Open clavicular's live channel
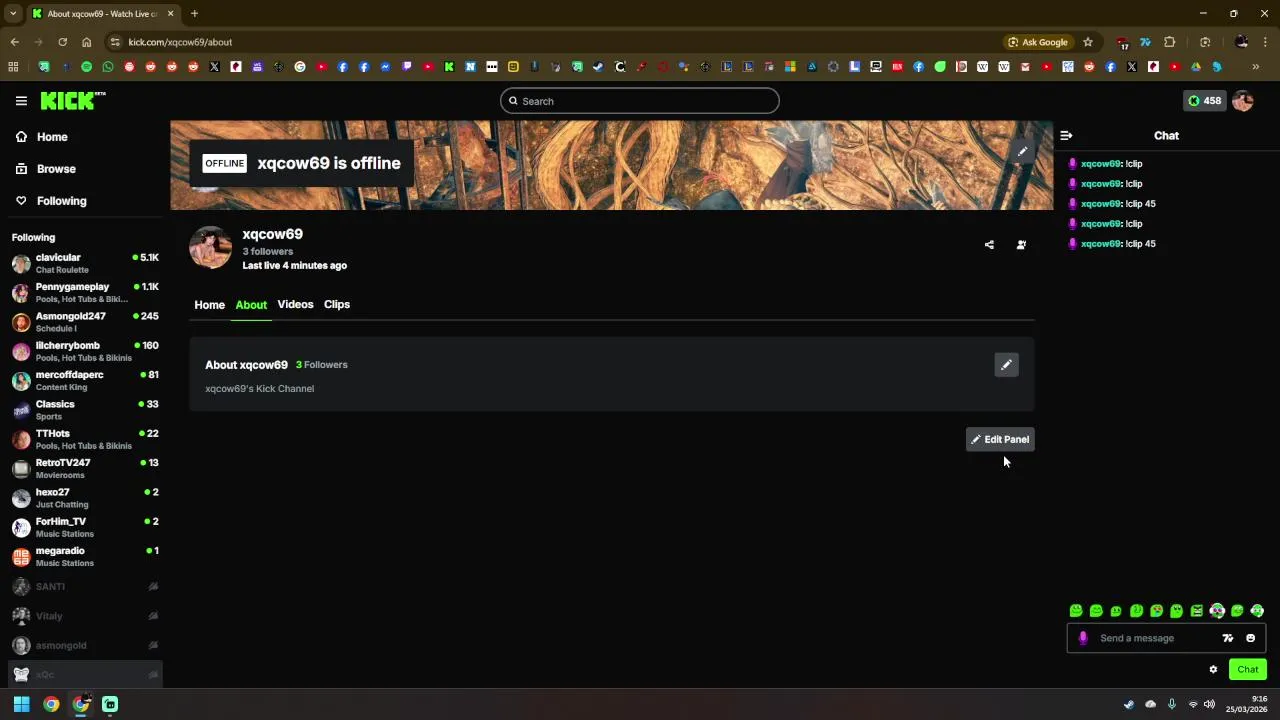Screen dimensions: 1280x720 85,263
